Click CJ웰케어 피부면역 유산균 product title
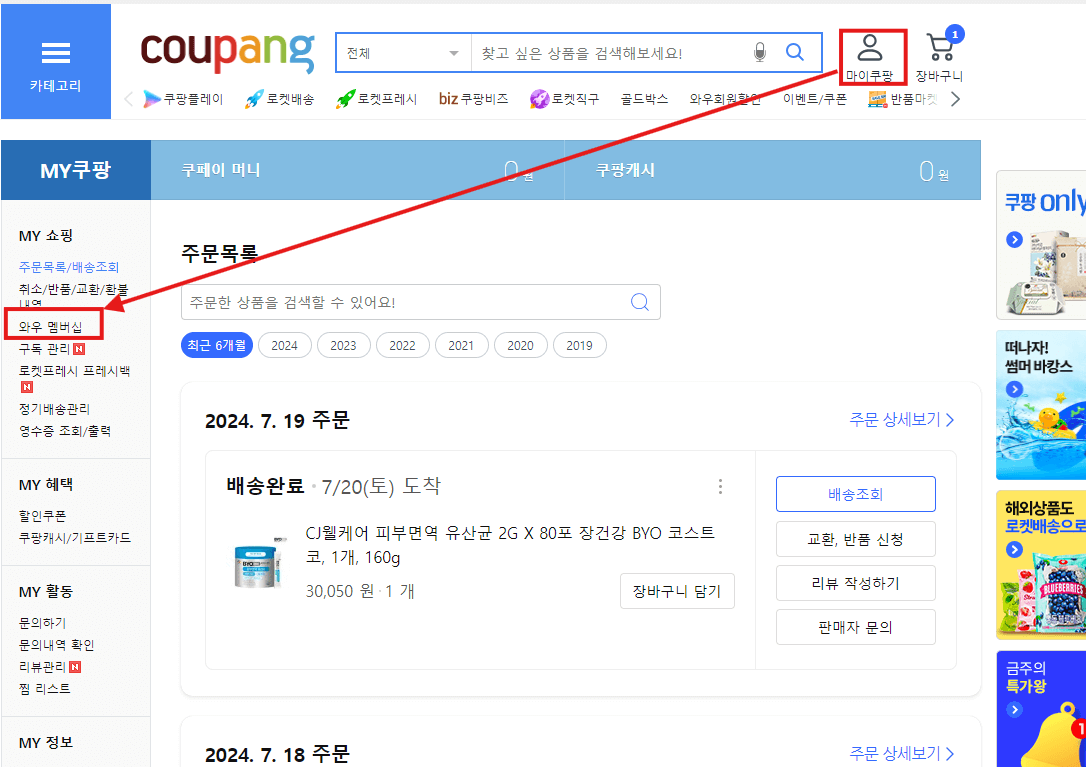This screenshot has width=1086, height=767. (510, 545)
